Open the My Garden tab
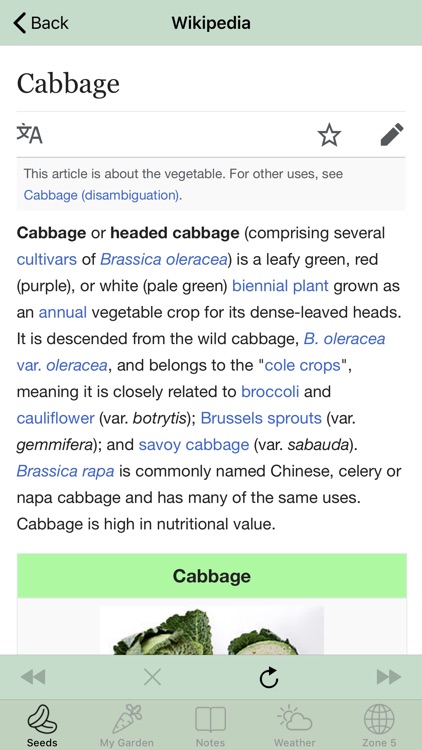Screen dimensions: 422x750 click(x=127, y=725)
